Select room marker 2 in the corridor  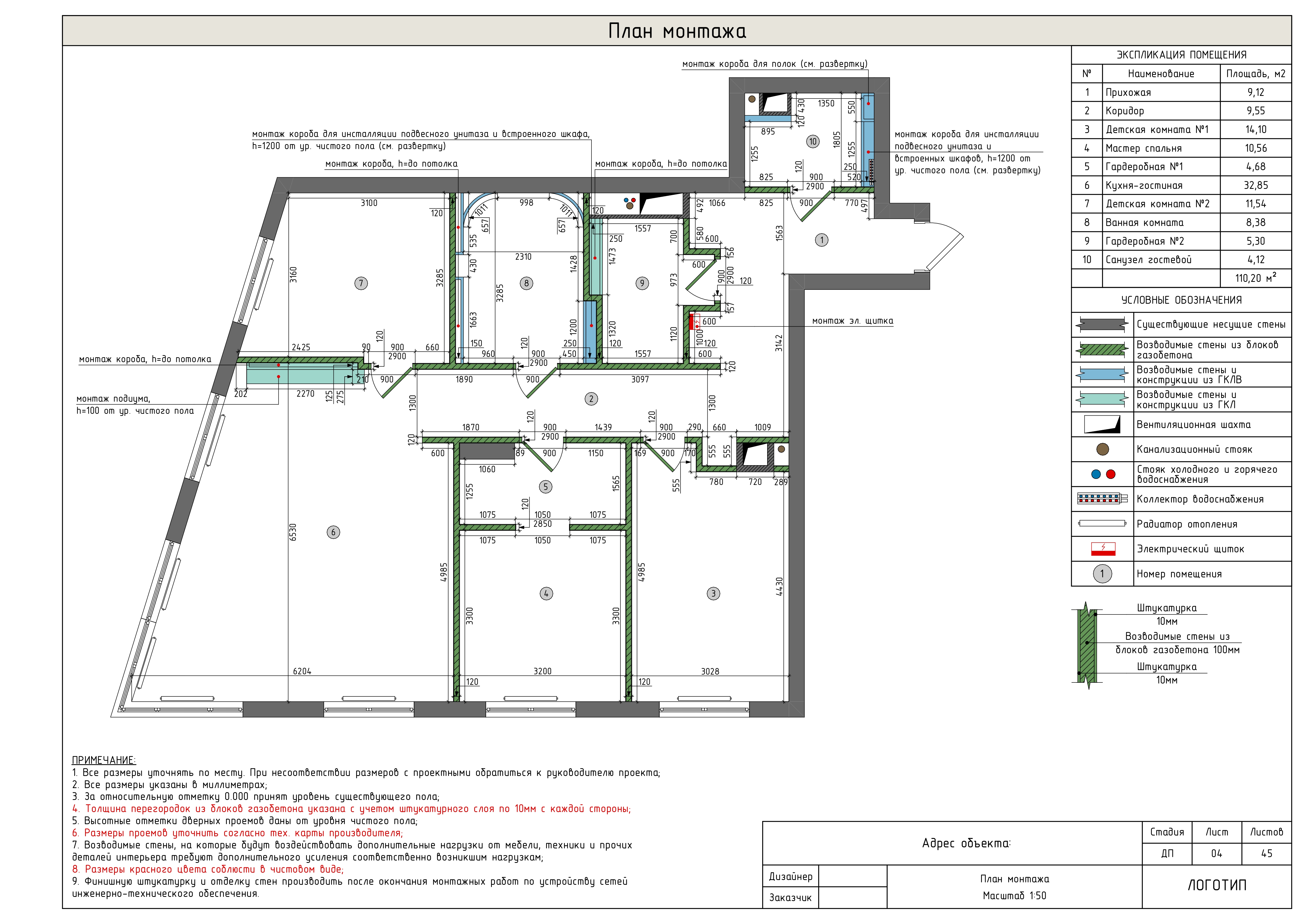591,399
